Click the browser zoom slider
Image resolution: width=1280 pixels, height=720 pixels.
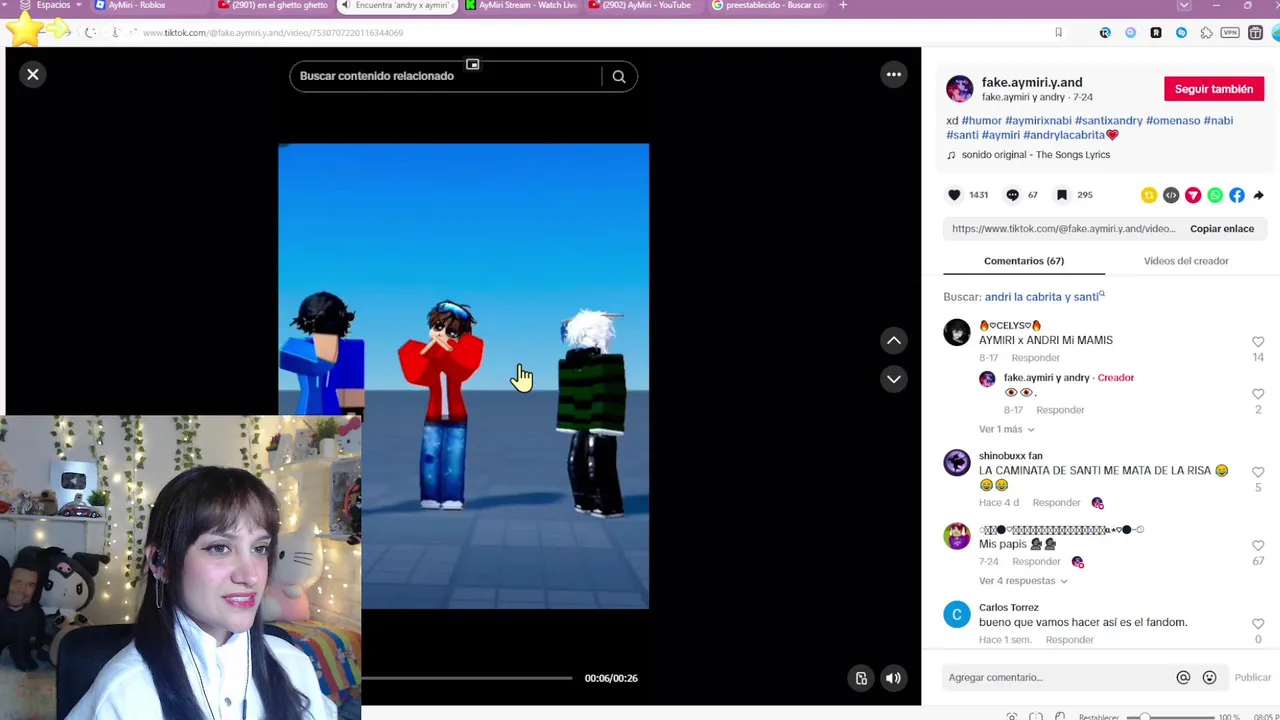(1169, 717)
